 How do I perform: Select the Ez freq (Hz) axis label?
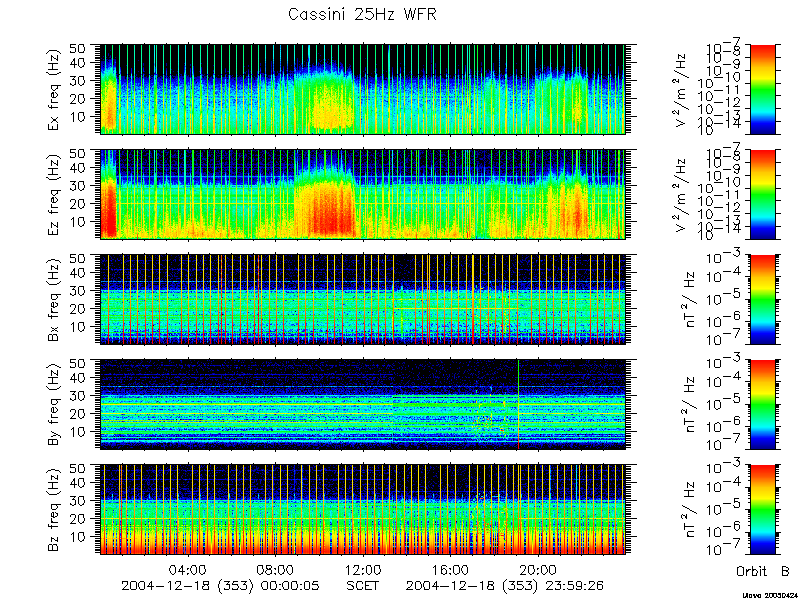point(55,194)
